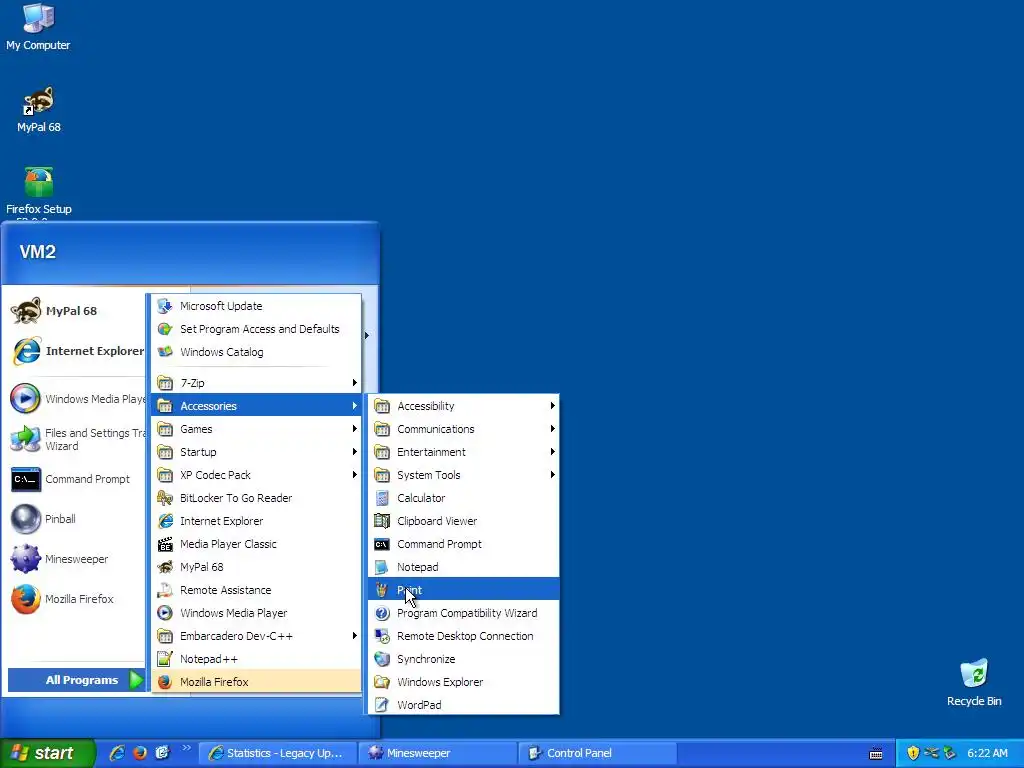Expand the Embarcadero Dev-C++ folder
Viewport: 1024px width, 768px height.
[x=257, y=636]
